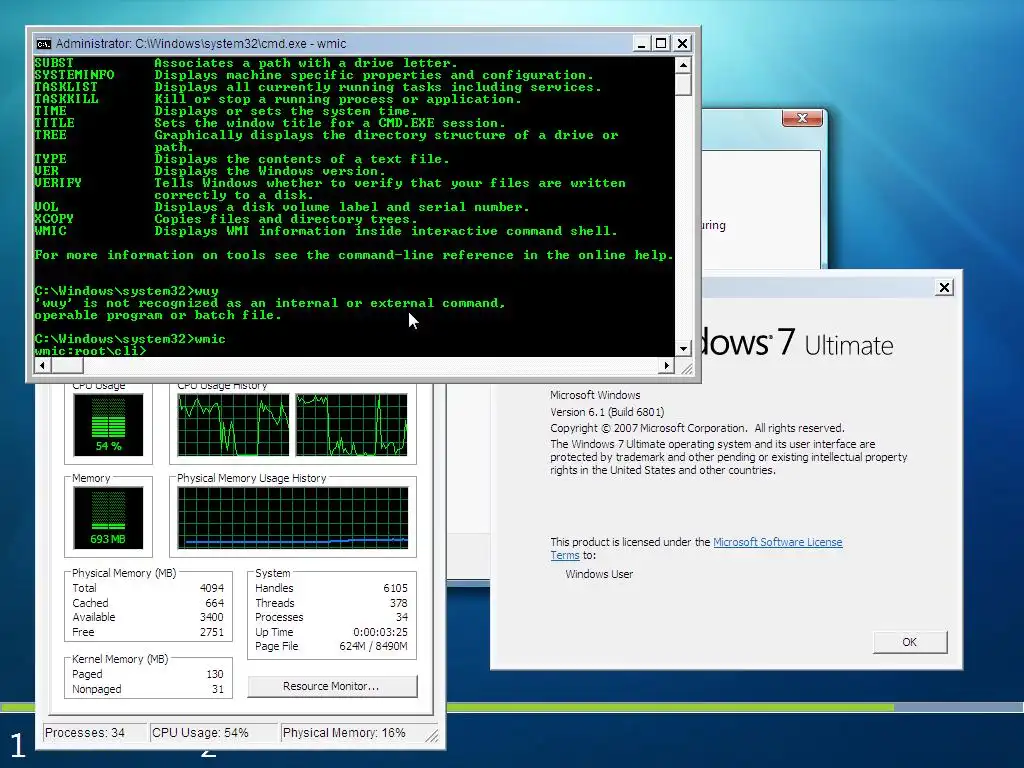Screen dimensions: 1024x768
Task: Click the Windows User licensee name
Action: click(599, 574)
